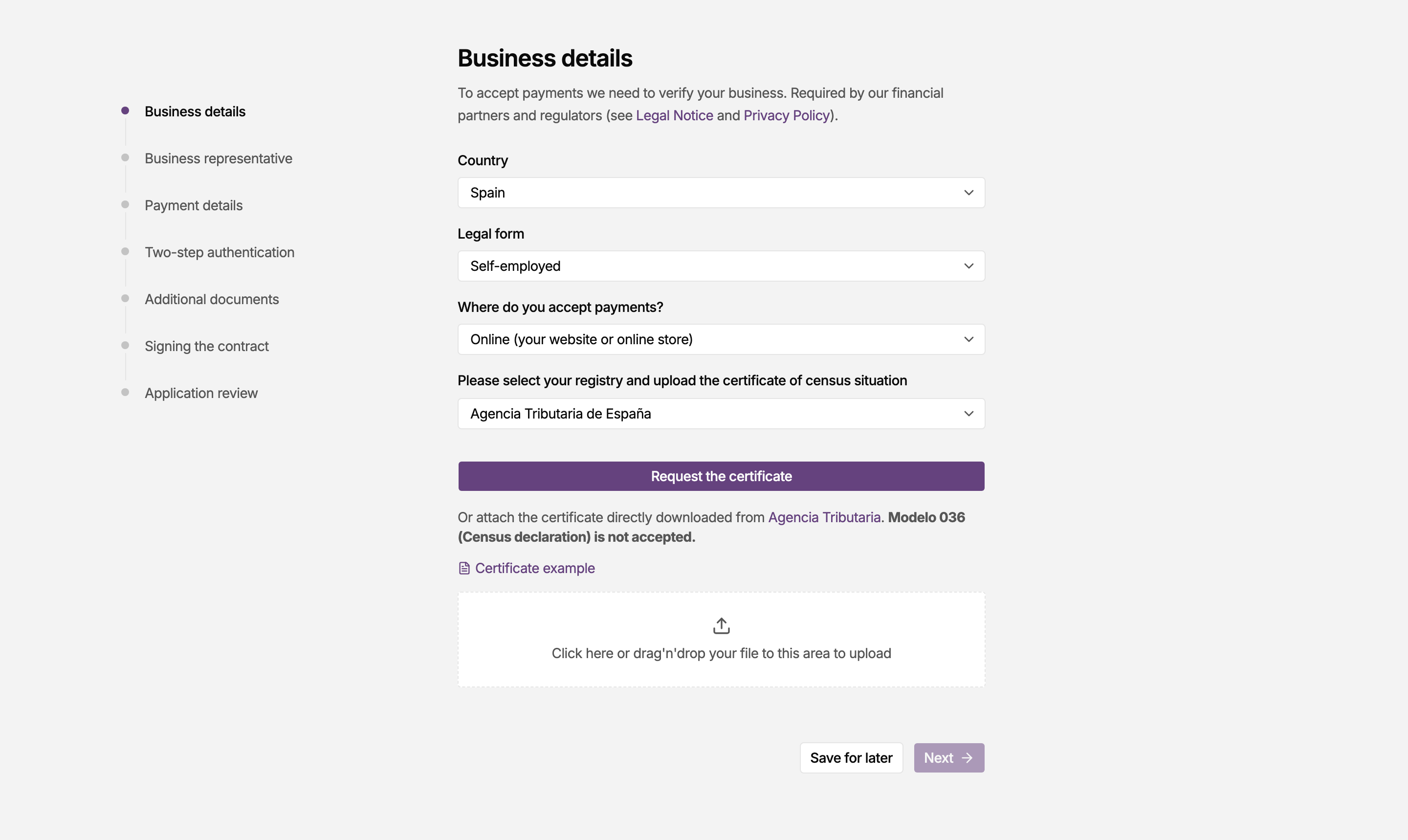The width and height of the screenshot is (1408, 840).
Task: Open the Country dropdown showing Spain
Action: (721, 193)
